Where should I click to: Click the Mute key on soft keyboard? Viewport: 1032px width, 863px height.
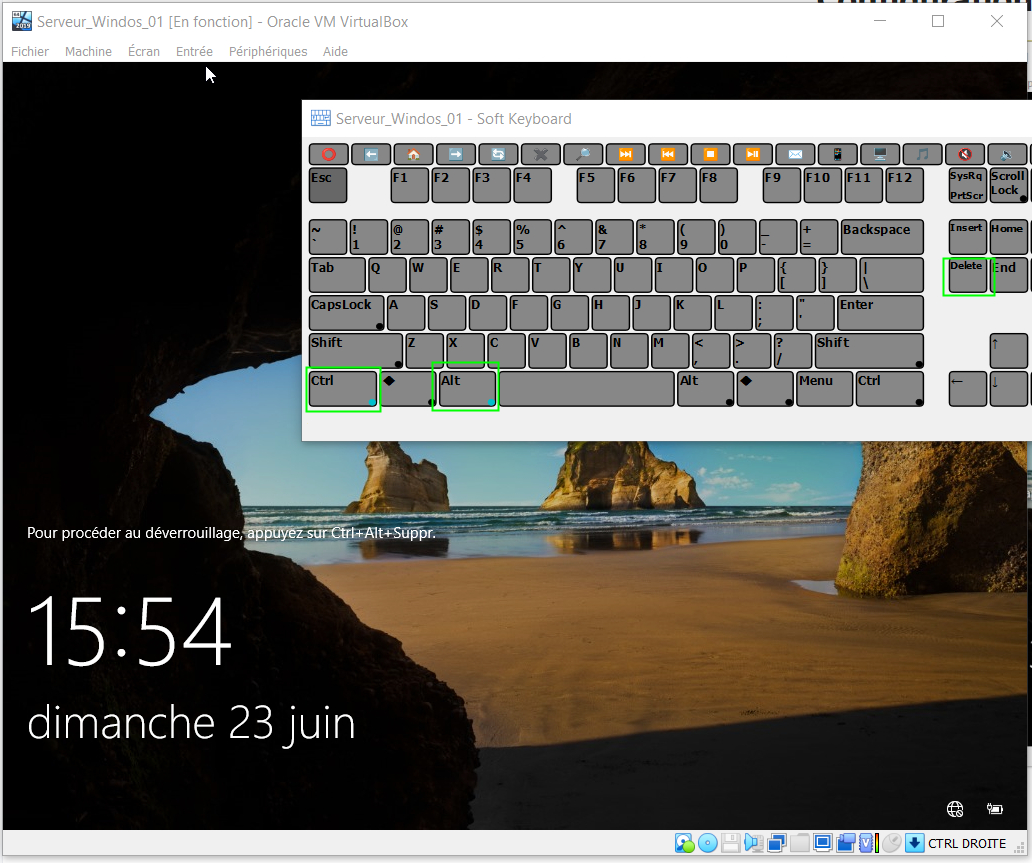coord(964,155)
